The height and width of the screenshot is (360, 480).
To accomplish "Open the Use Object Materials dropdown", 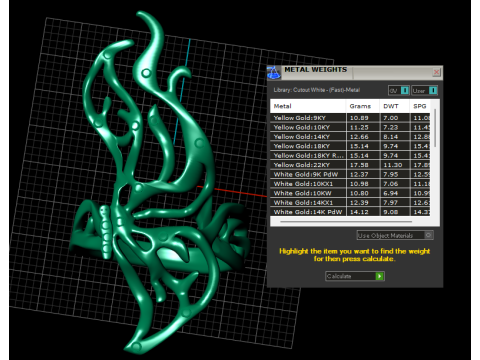I will (395, 235).
